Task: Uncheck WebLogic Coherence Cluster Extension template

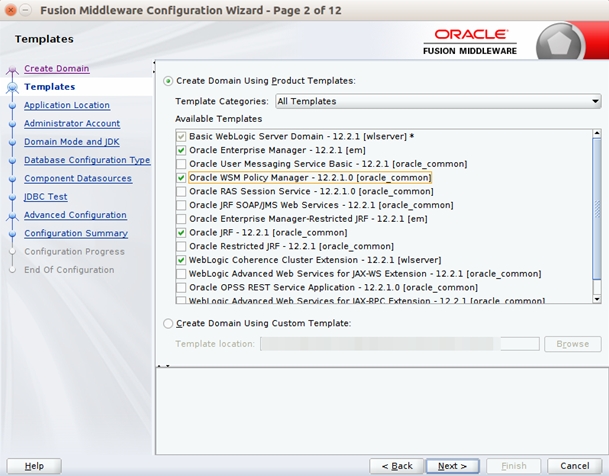Action: point(181,260)
